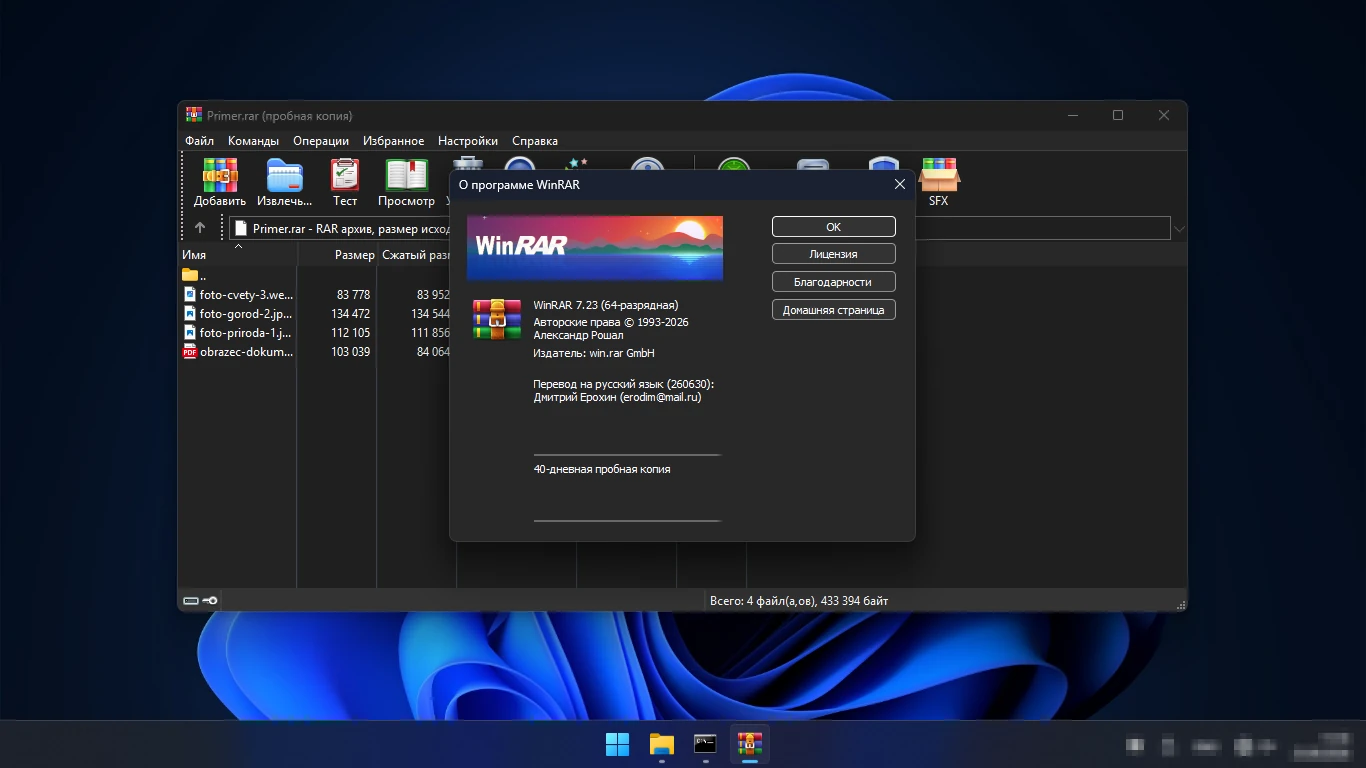Click the Добавить archive toolbar icon

220,175
